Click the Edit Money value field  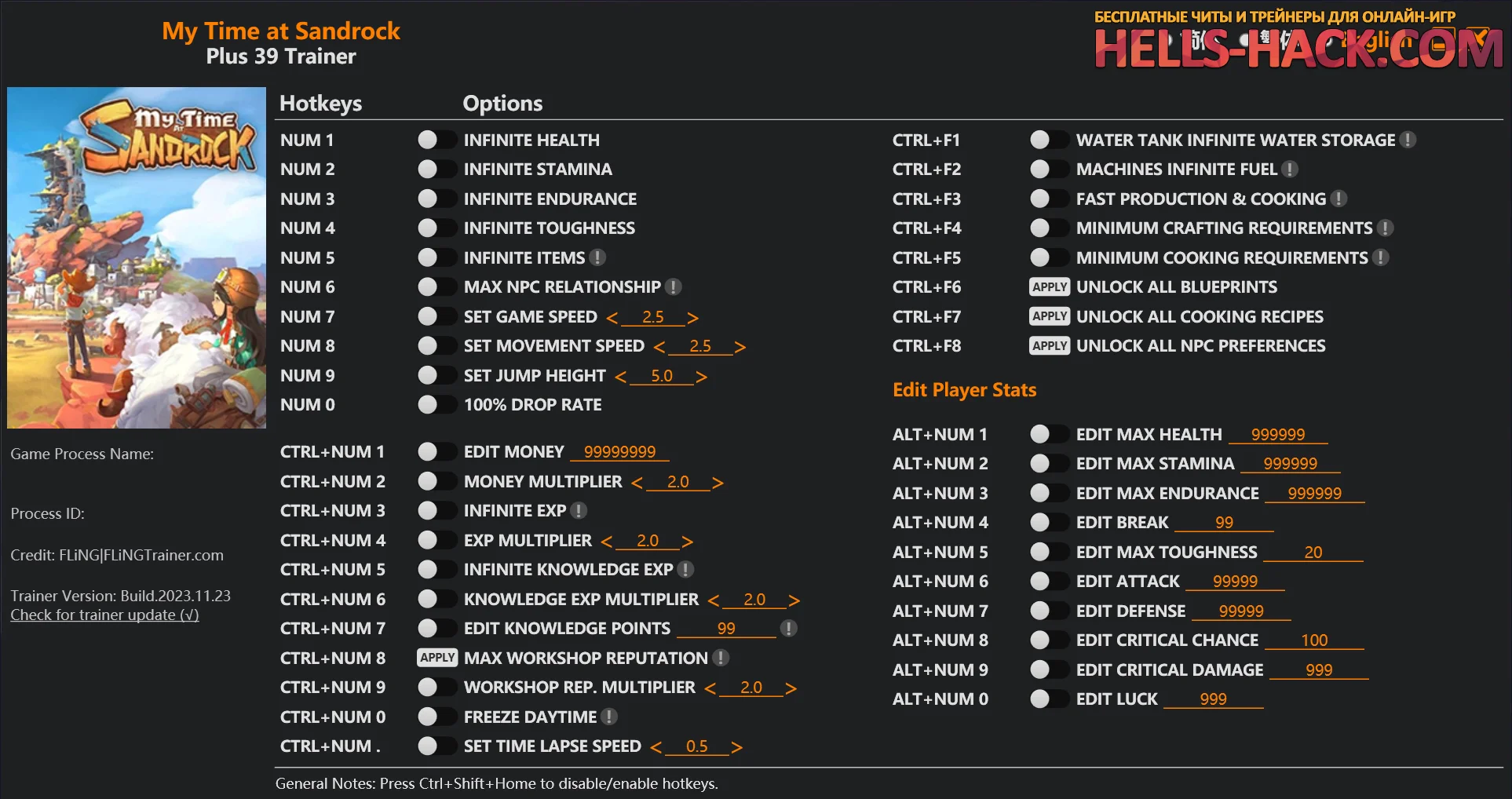tap(619, 452)
